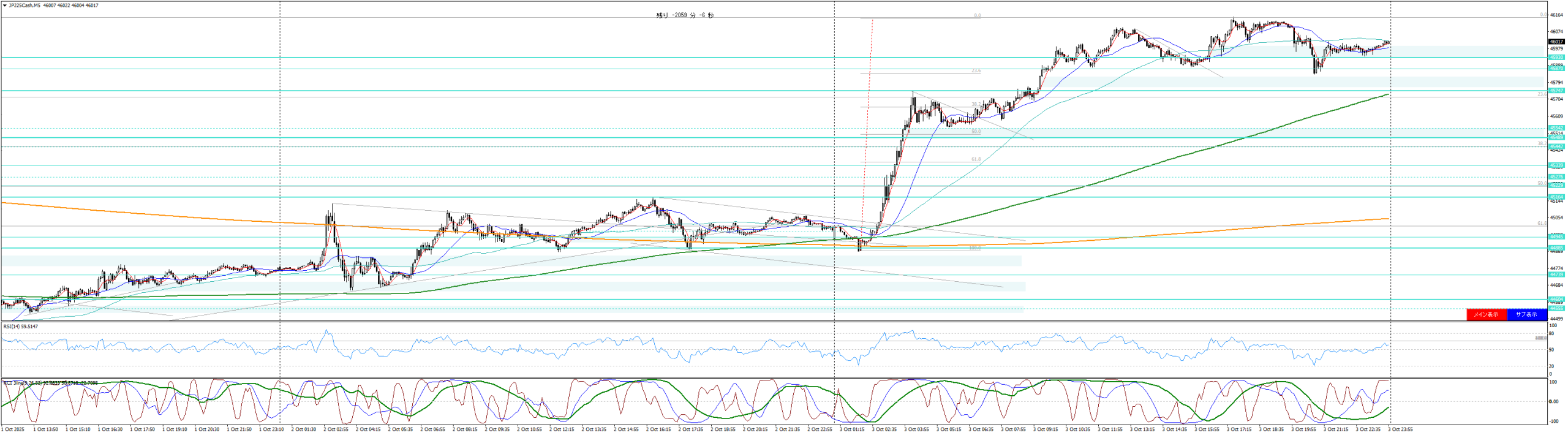Select the 45870 cyan price level tag
Screen dimensions: 1568x435
coord(1556,69)
